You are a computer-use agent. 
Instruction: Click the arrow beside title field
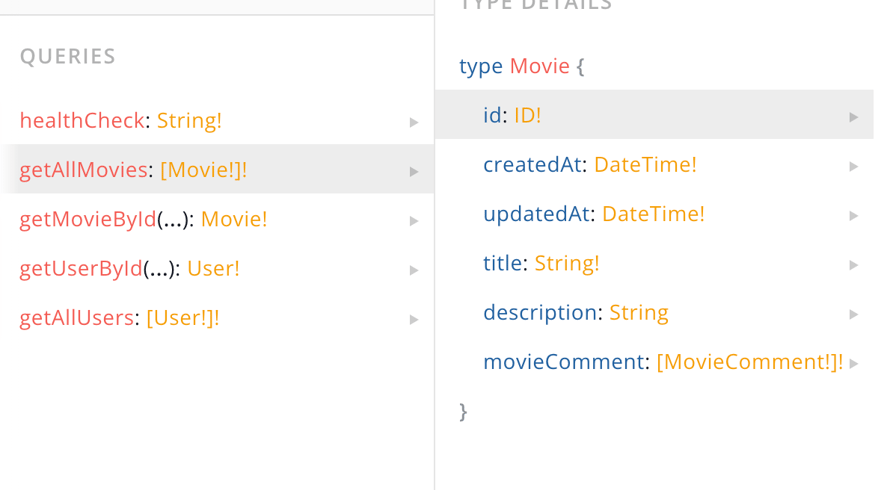(854, 265)
